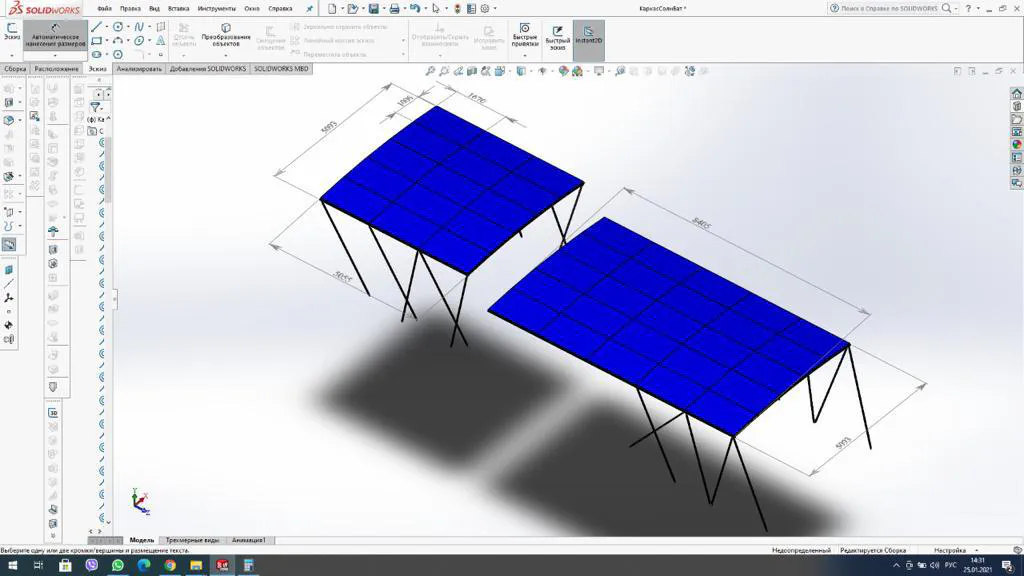Open the Sketch Text tool

[160, 39]
